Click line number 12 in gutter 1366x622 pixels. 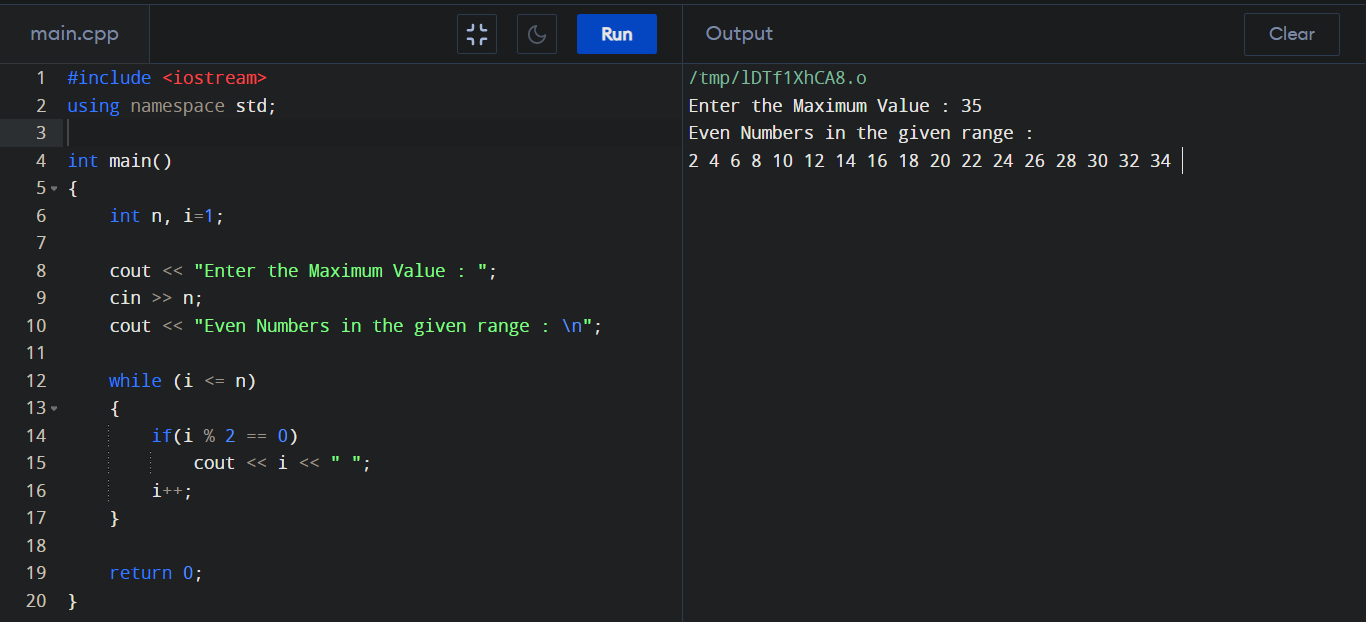click(36, 381)
